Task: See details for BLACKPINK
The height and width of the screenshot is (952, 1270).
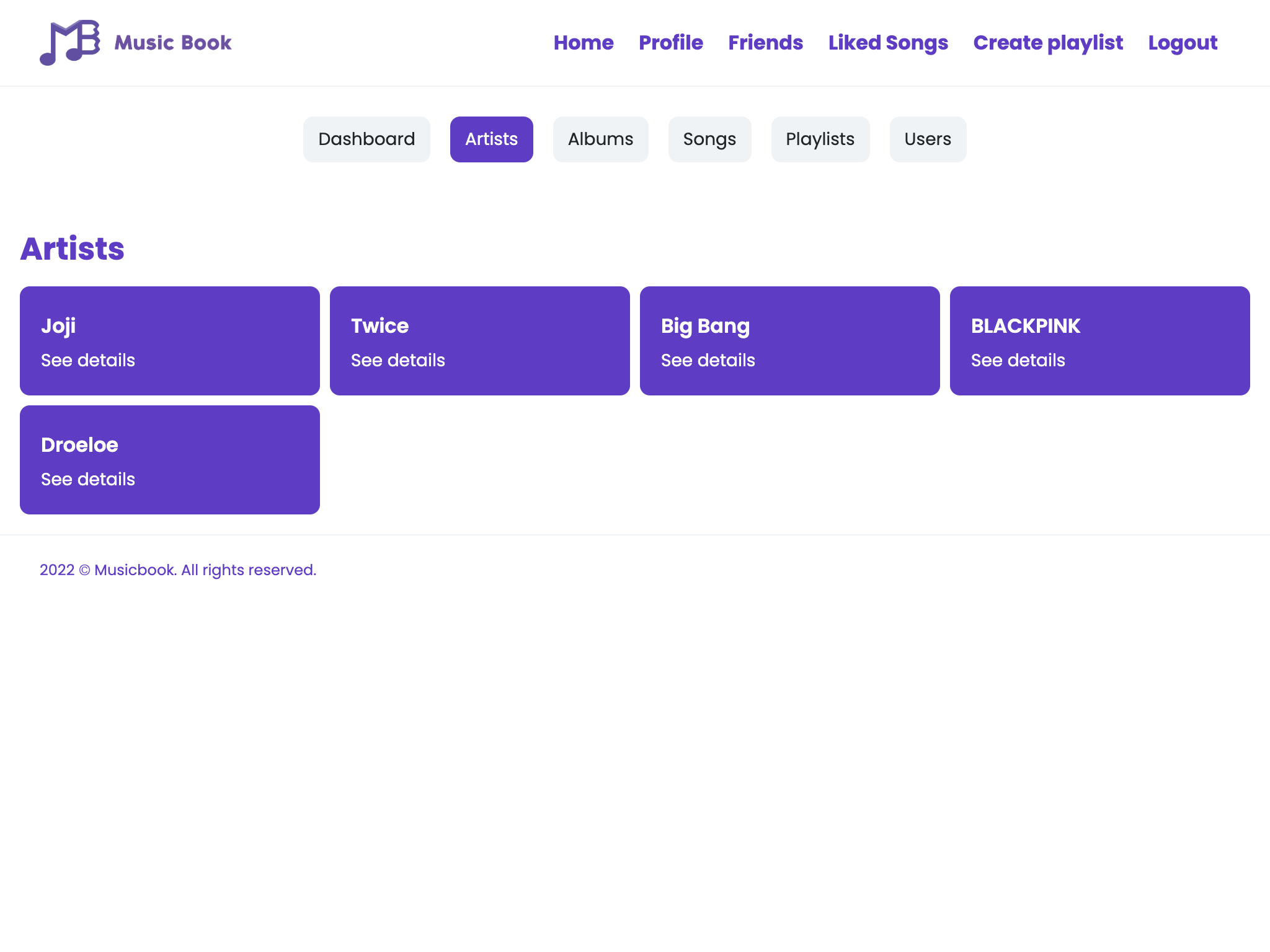Action: point(1018,360)
